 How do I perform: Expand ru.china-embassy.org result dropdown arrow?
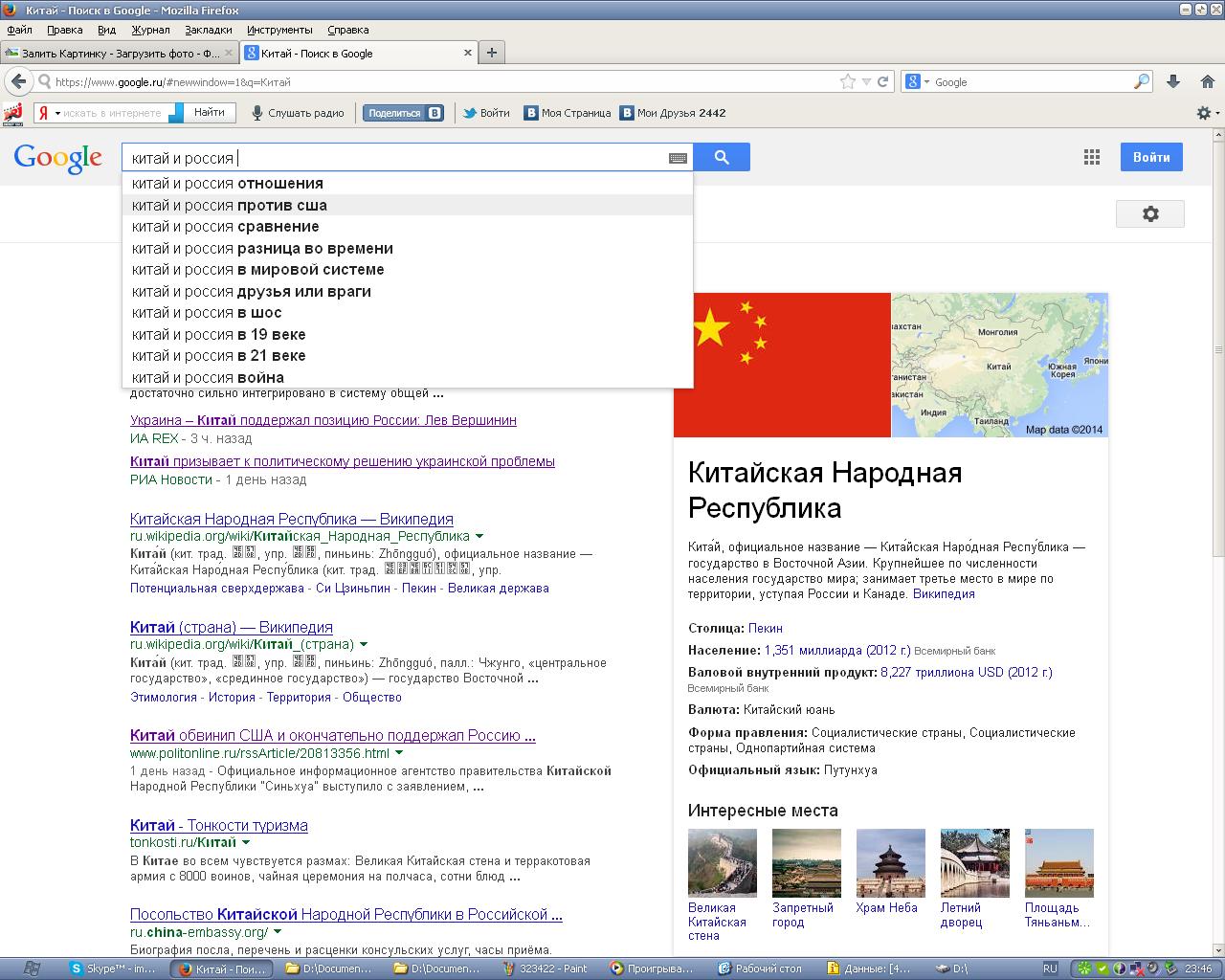click(x=278, y=932)
